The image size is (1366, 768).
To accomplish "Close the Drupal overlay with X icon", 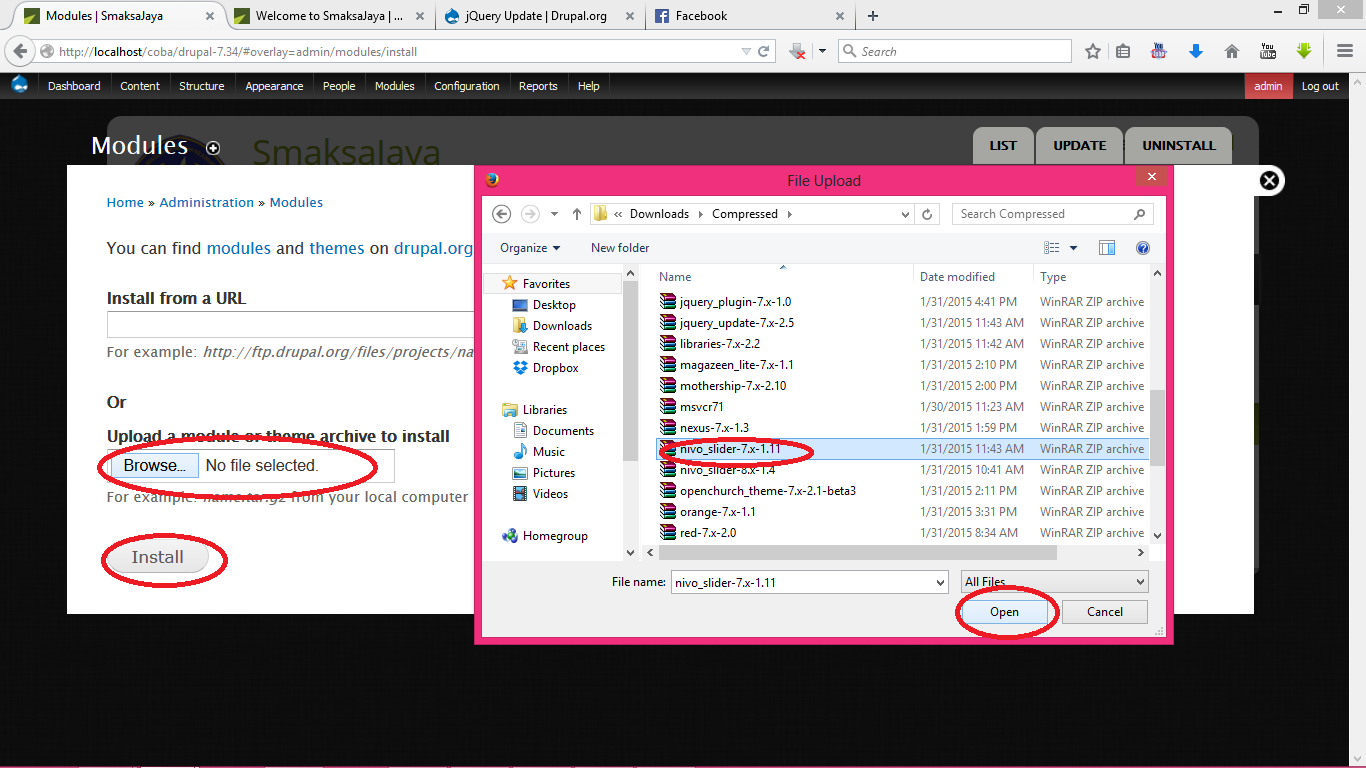I will [1269, 180].
